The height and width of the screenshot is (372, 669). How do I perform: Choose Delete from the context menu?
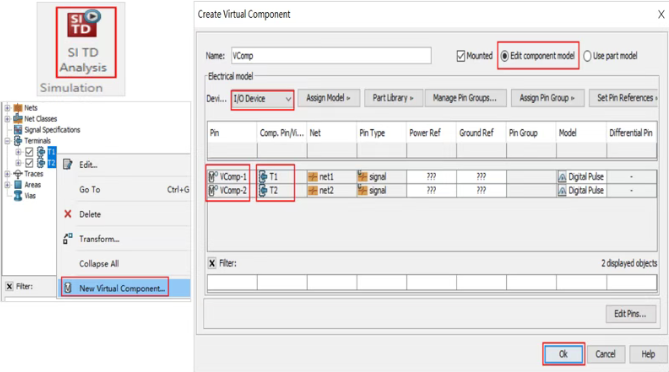(x=90, y=214)
